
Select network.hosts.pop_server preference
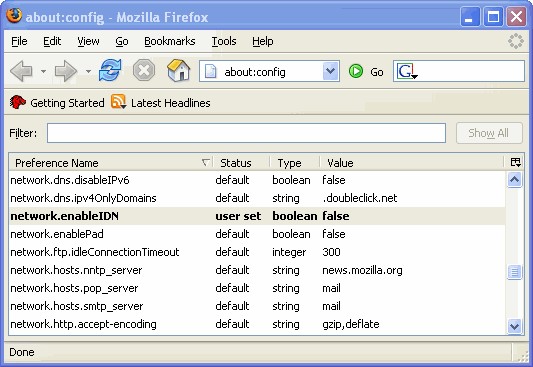(x=257, y=288)
